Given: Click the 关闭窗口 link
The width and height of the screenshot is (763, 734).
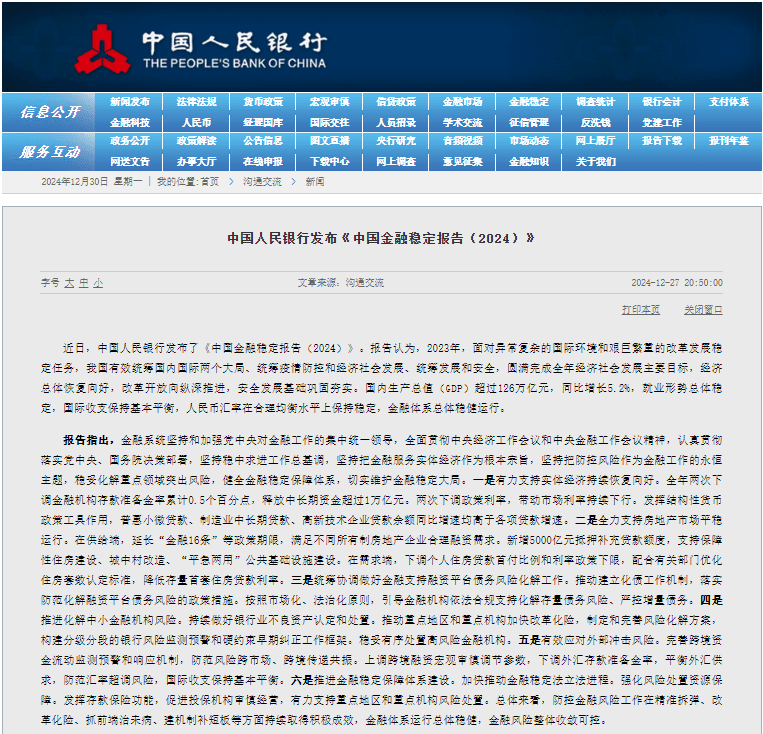Looking at the screenshot, I should click(x=703, y=310).
